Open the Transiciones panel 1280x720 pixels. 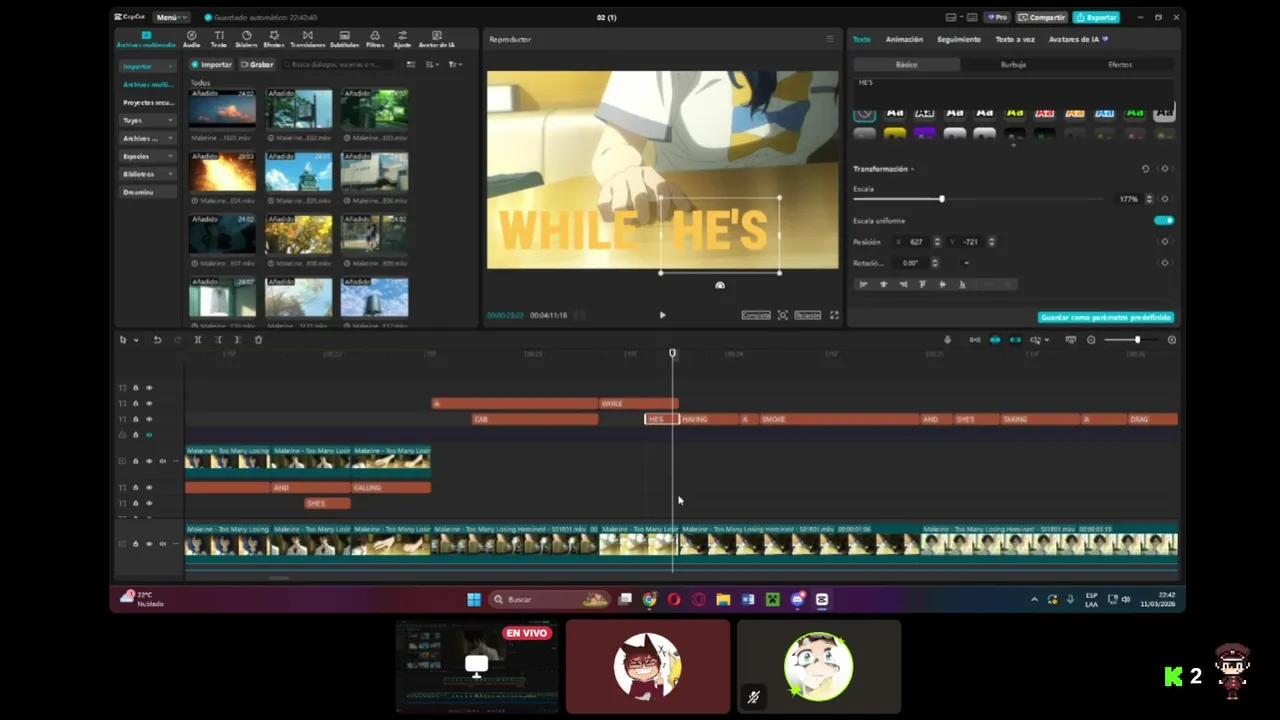(307, 39)
